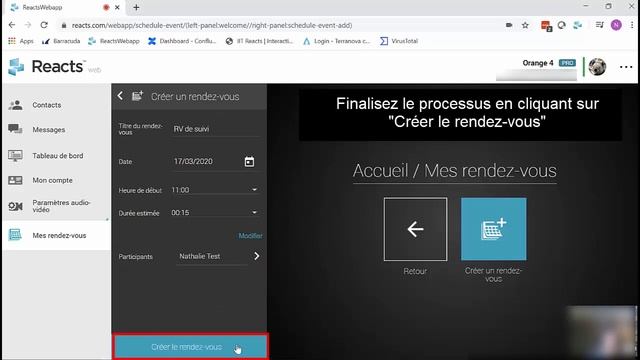This screenshot has height=360, width=640.
Task: Open the Durée estimée dropdown
Action: (214, 213)
